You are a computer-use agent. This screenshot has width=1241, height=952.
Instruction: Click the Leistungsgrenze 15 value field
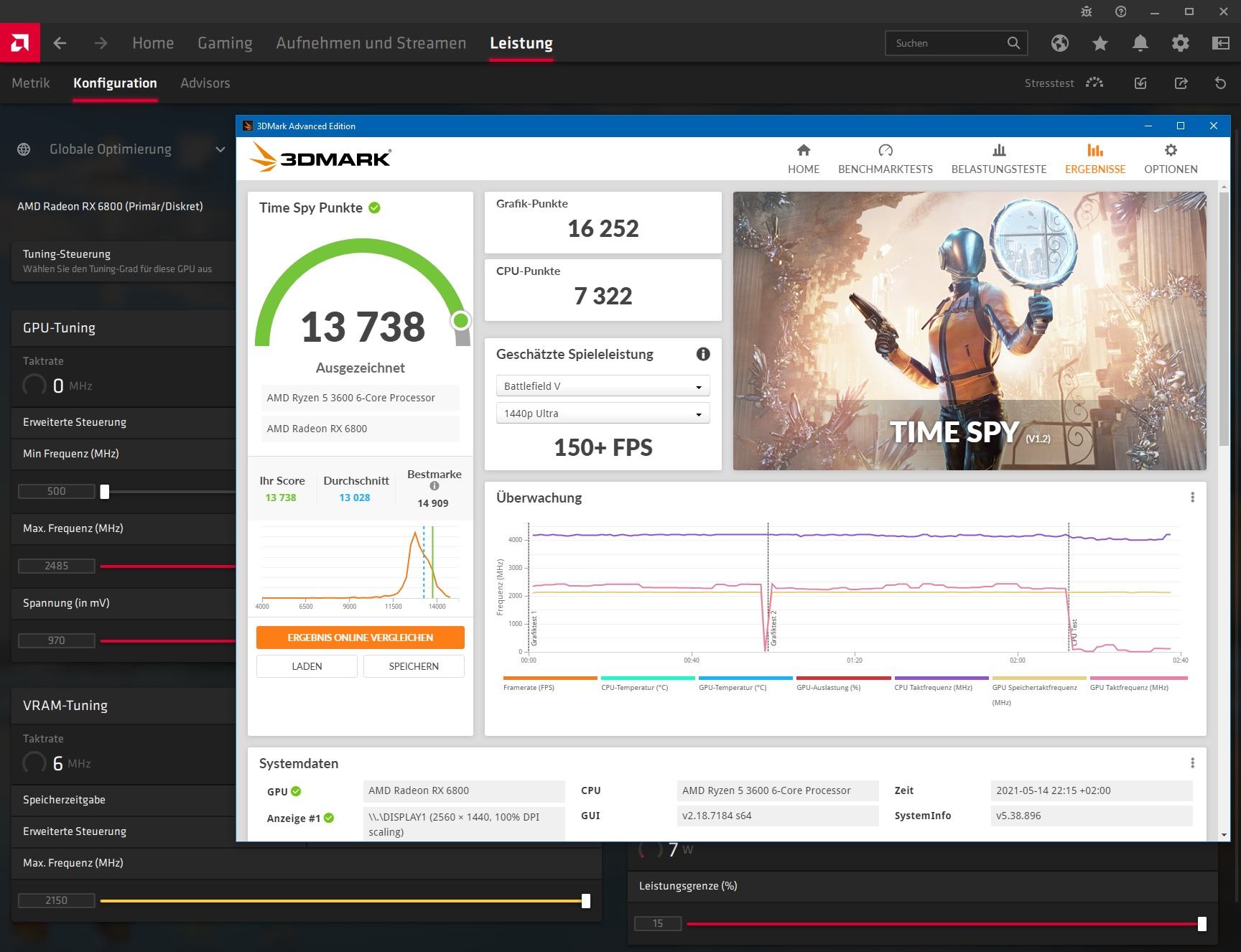(x=658, y=923)
